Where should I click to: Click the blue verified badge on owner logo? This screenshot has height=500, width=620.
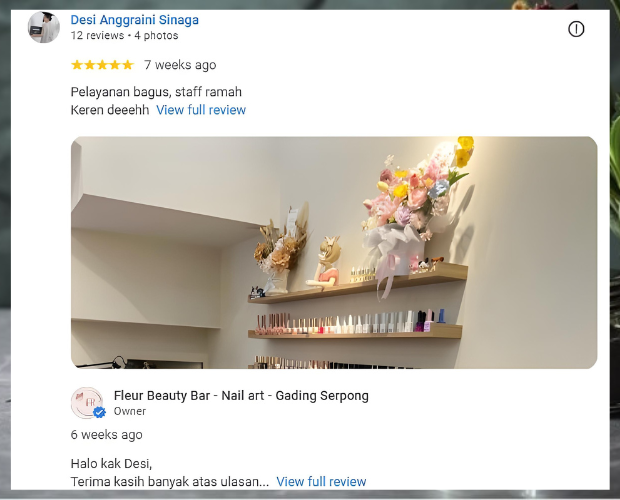[x=100, y=412]
